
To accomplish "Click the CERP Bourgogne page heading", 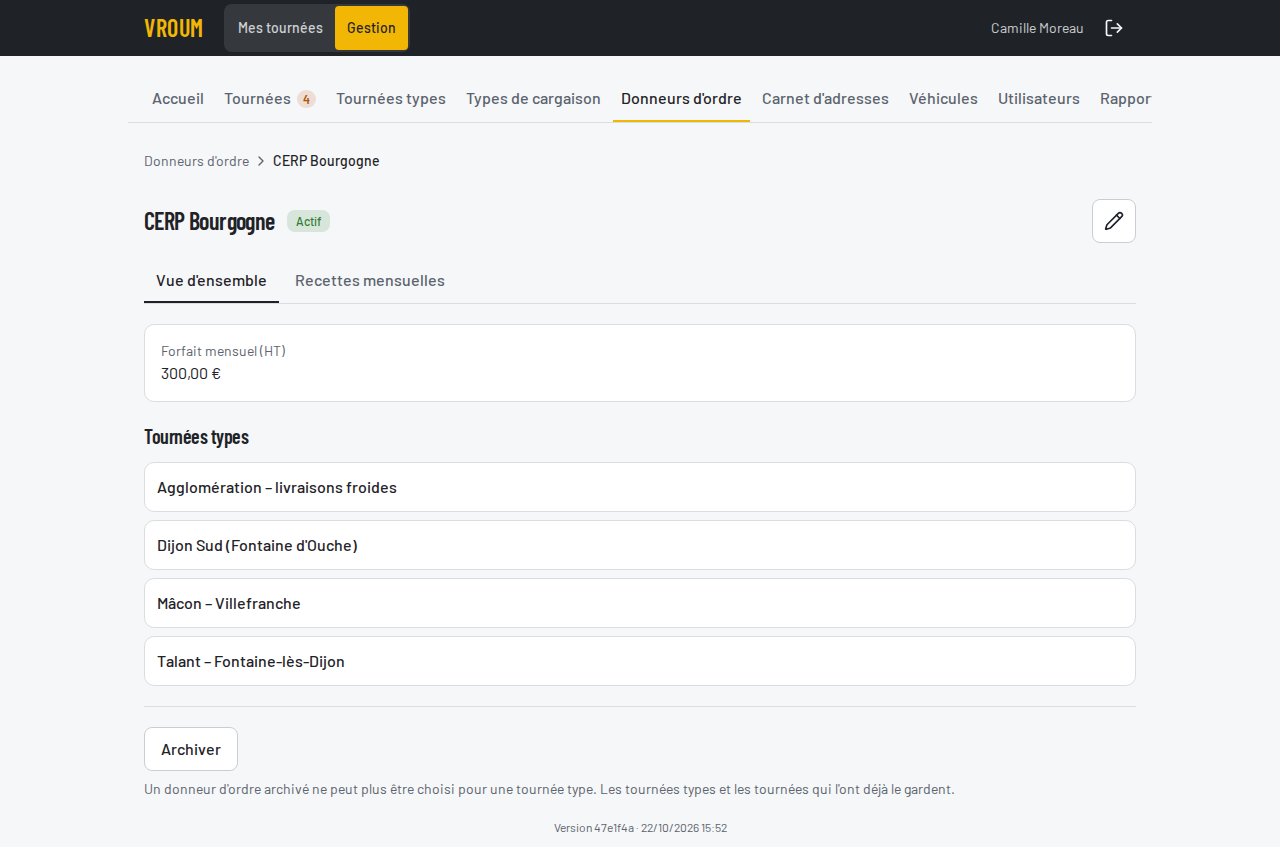I will pyautogui.click(x=209, y=221).
